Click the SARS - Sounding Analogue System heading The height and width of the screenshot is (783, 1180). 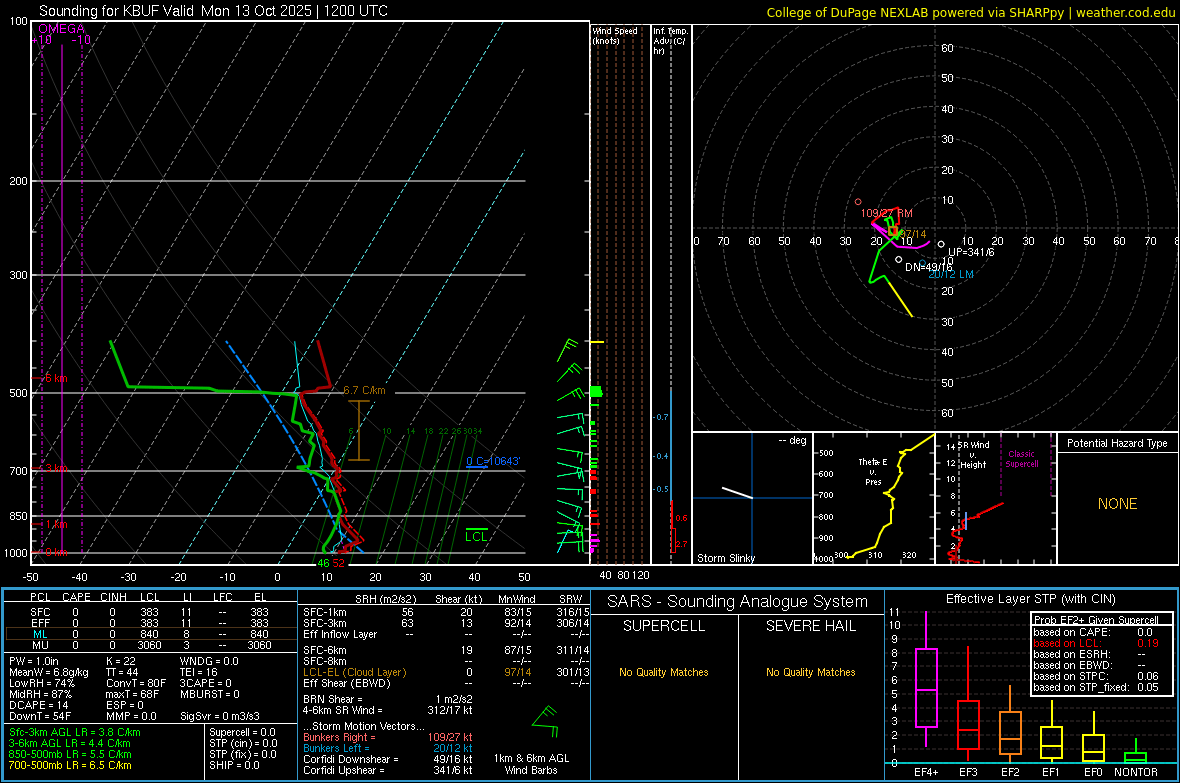(737, 602)
